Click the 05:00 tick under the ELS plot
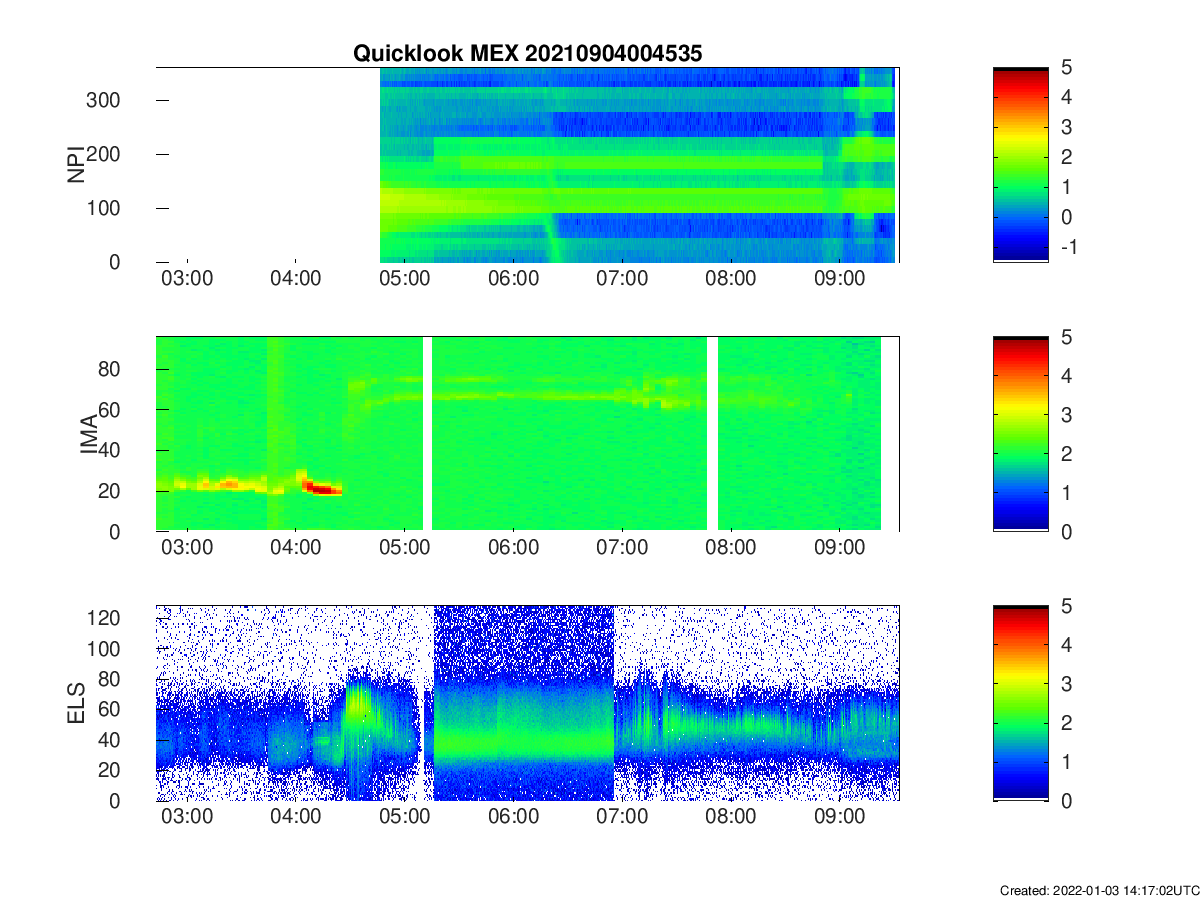Screen dimensions: 1200x900 (x=405, y=818)
